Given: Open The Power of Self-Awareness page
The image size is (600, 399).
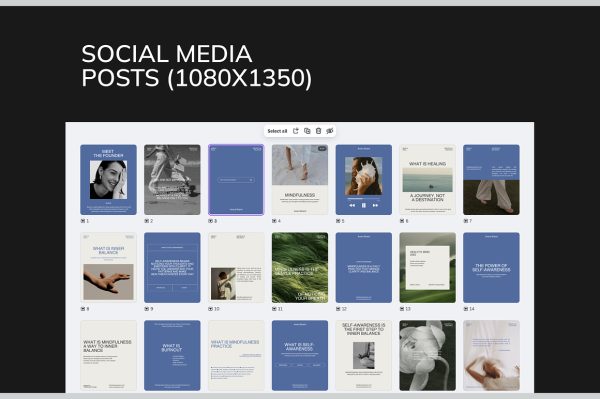Looking at the screenshot, I should (491, 267).
